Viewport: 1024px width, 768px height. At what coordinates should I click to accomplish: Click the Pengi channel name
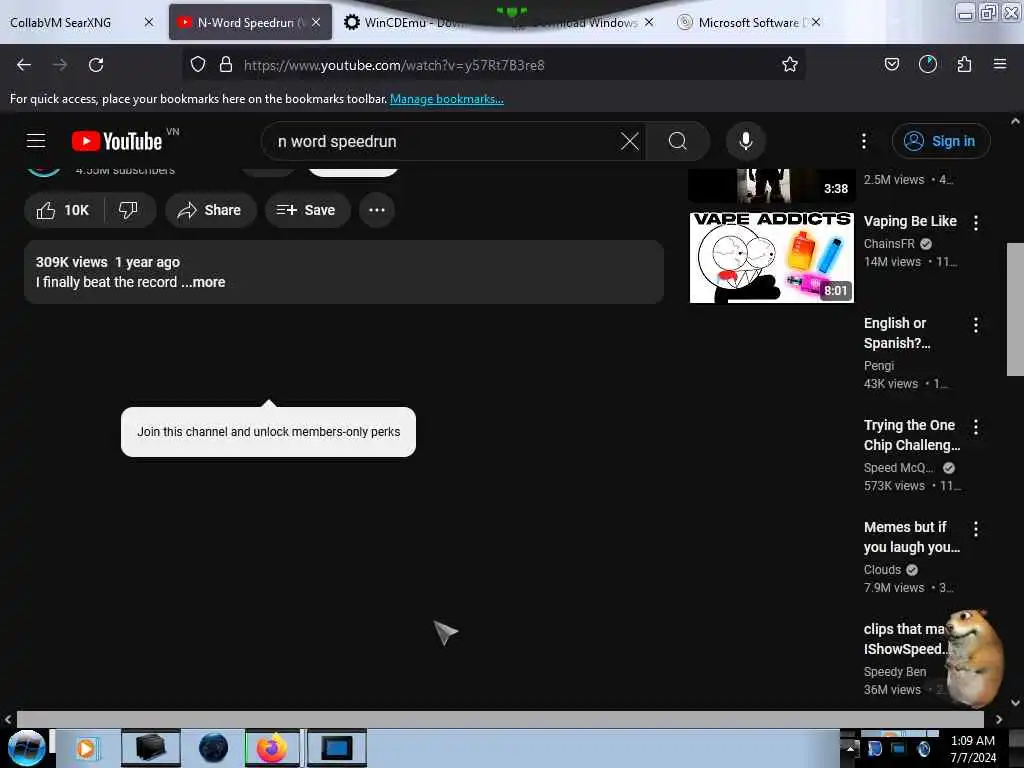(x=878, y=366)
